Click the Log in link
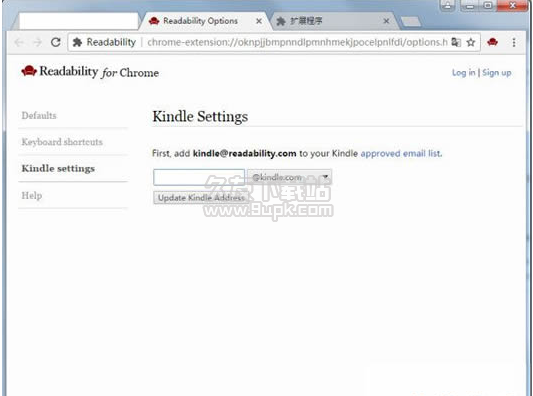This screenshot has height=396, width=533. (x=463, y=73)
